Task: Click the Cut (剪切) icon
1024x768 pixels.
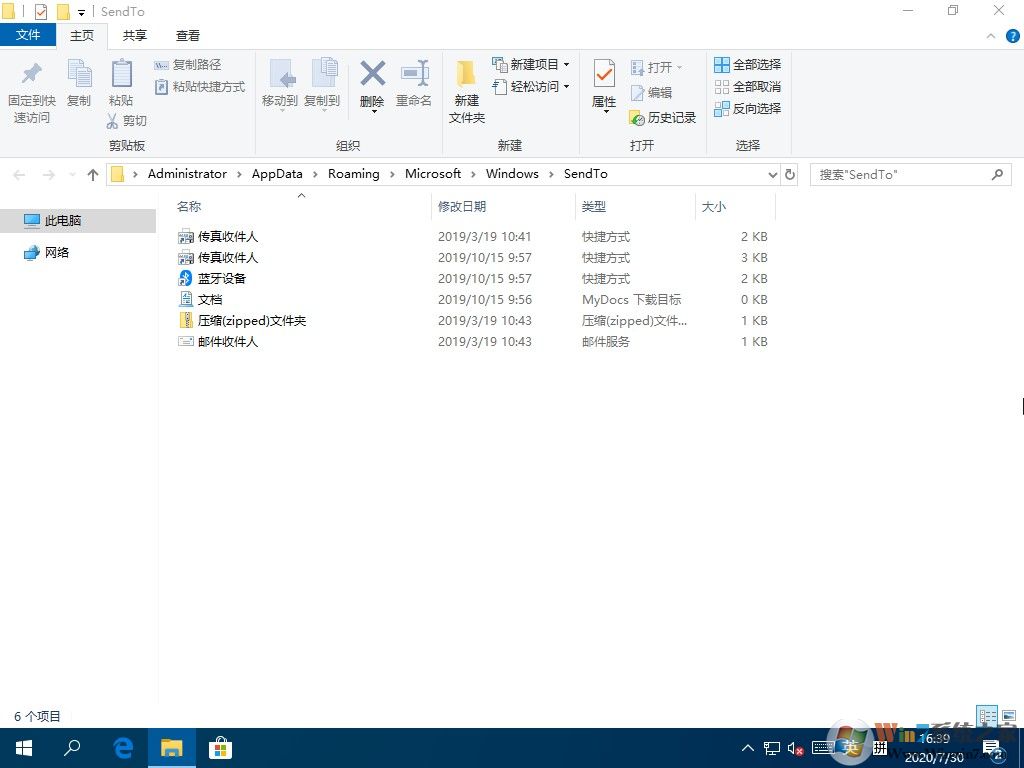Action: [x=127, y=120]
